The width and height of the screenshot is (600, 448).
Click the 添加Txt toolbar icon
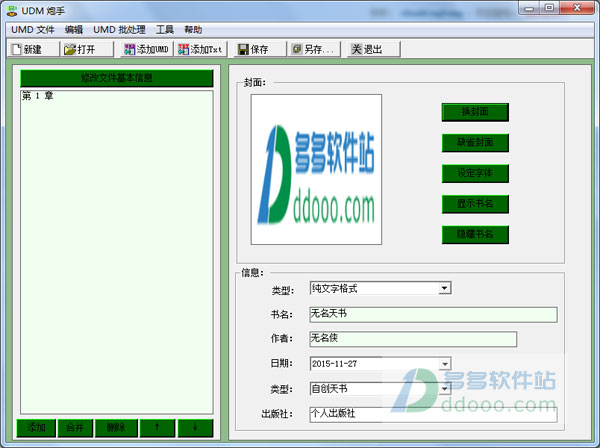tap(184, 49)
